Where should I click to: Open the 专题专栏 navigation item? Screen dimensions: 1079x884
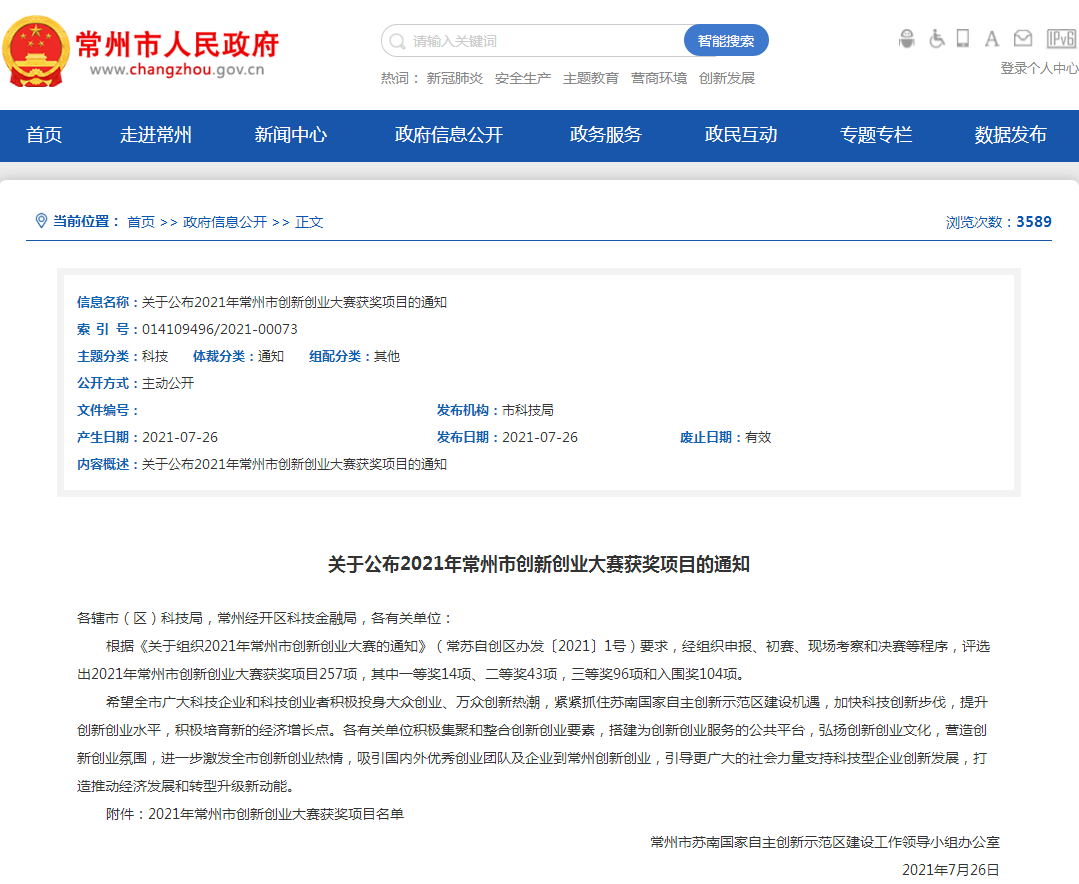point(876,135)
